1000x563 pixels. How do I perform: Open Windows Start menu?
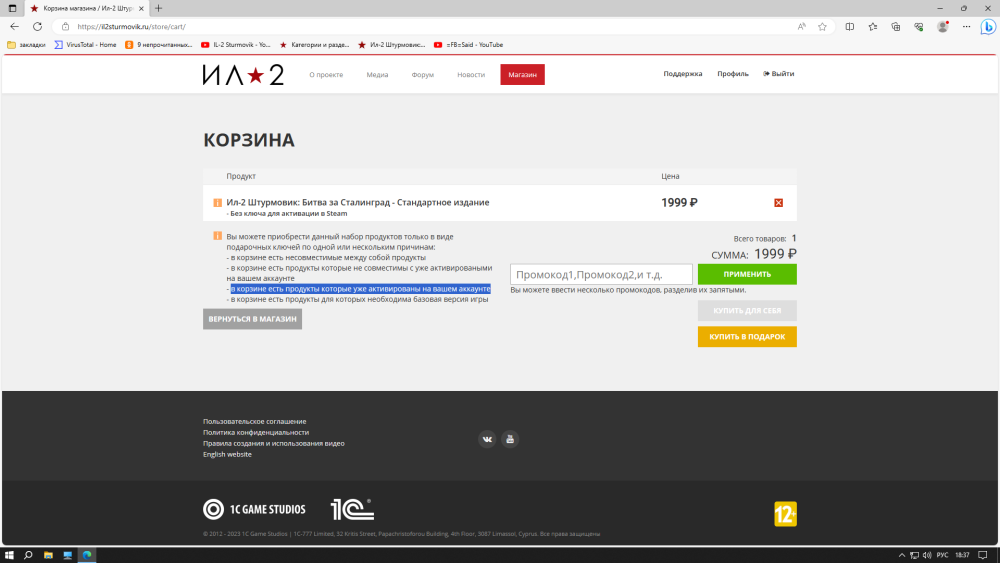click(x=9, y=555)
